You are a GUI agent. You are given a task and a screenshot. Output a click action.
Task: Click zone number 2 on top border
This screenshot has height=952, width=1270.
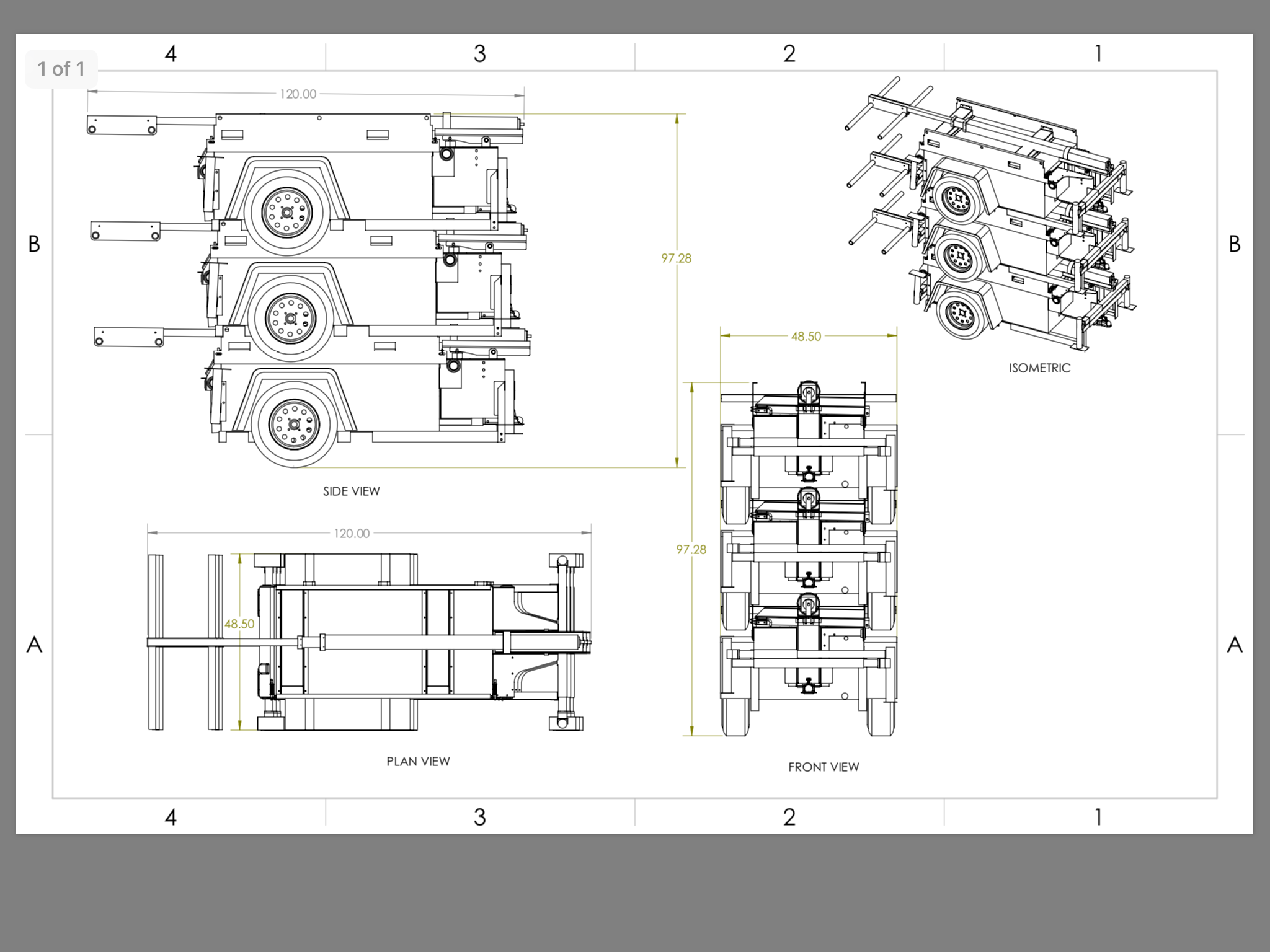pyautogui.click(x=789, y=54)
